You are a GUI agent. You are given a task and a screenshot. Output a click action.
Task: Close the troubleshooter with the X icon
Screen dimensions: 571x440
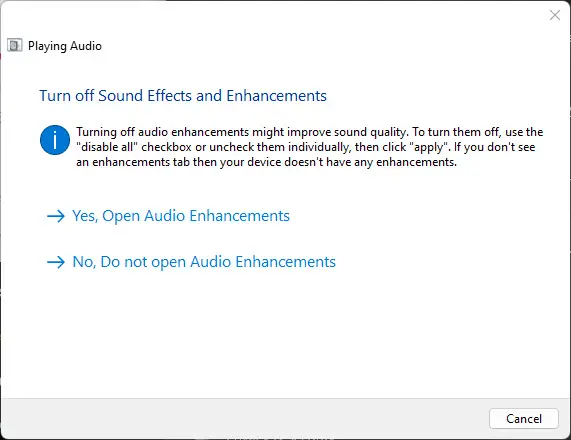[555, 15]
